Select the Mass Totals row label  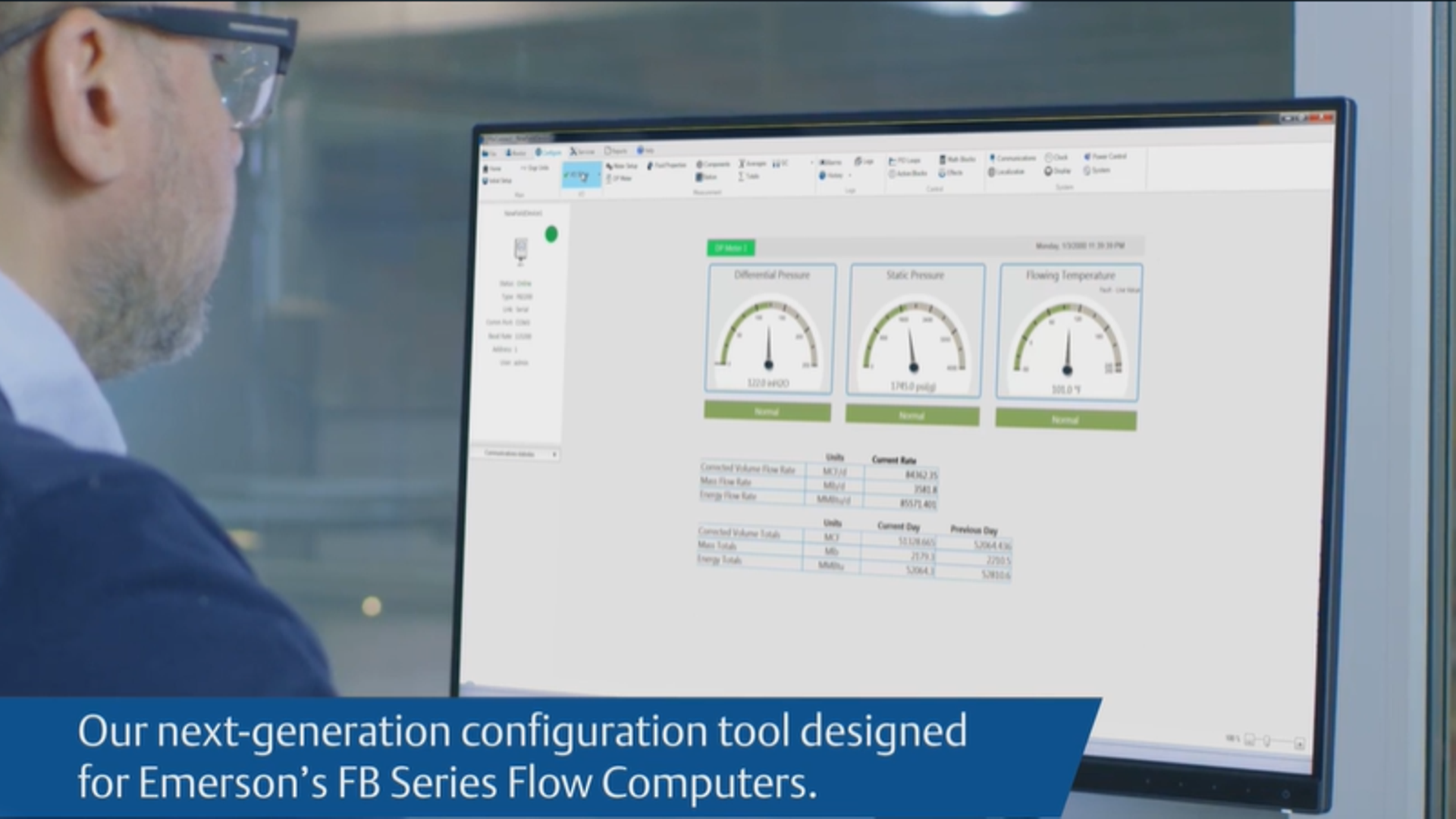coord(717,546)
